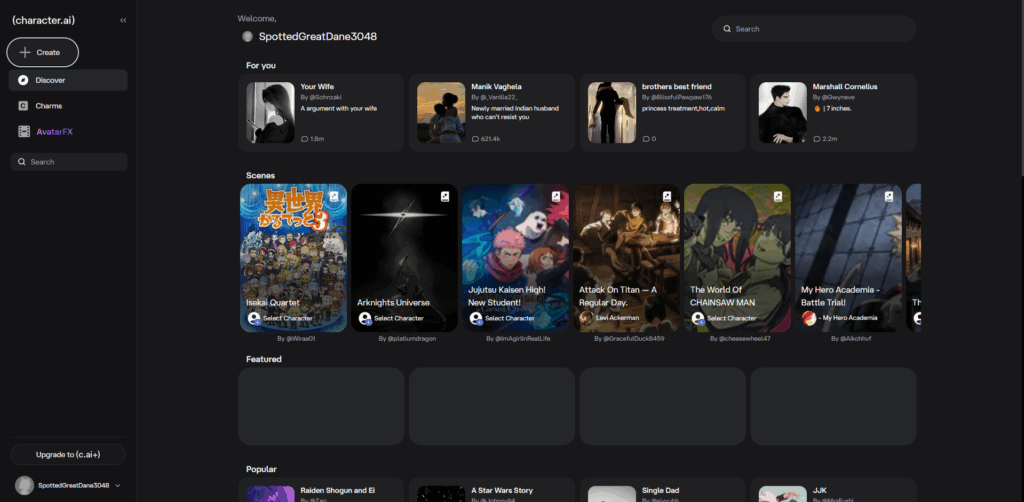This screenshot has width=1024, height=502.
Task: Collapse the sidebar with double-chevron icon
Action: [123, 20]
